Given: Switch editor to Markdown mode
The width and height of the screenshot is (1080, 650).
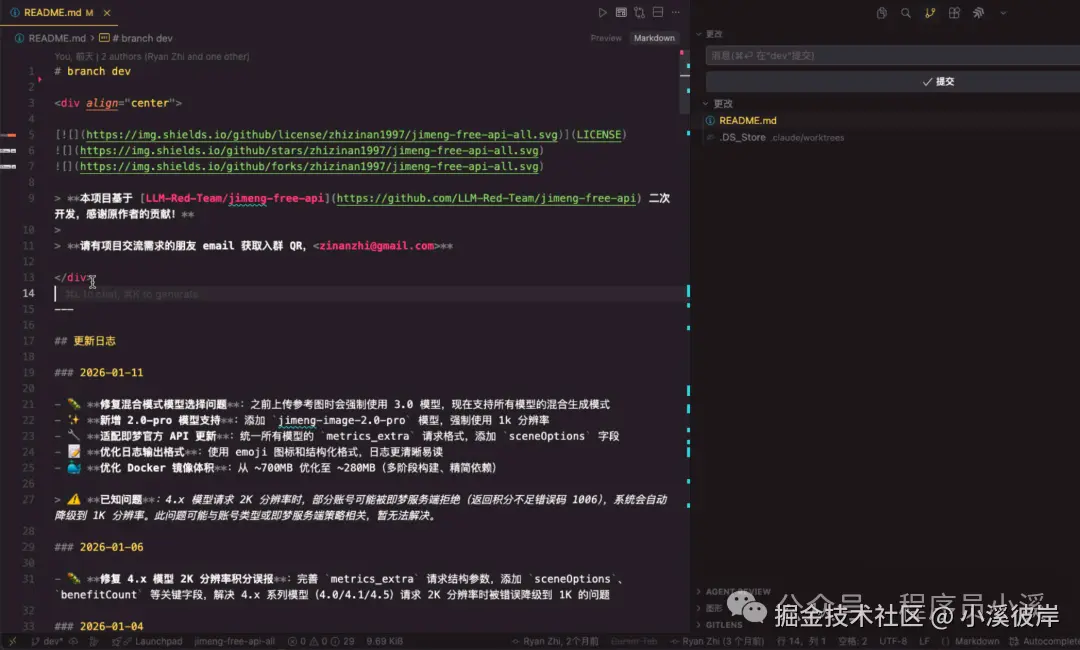Looking at the screenshot, I should pos(654,38).
